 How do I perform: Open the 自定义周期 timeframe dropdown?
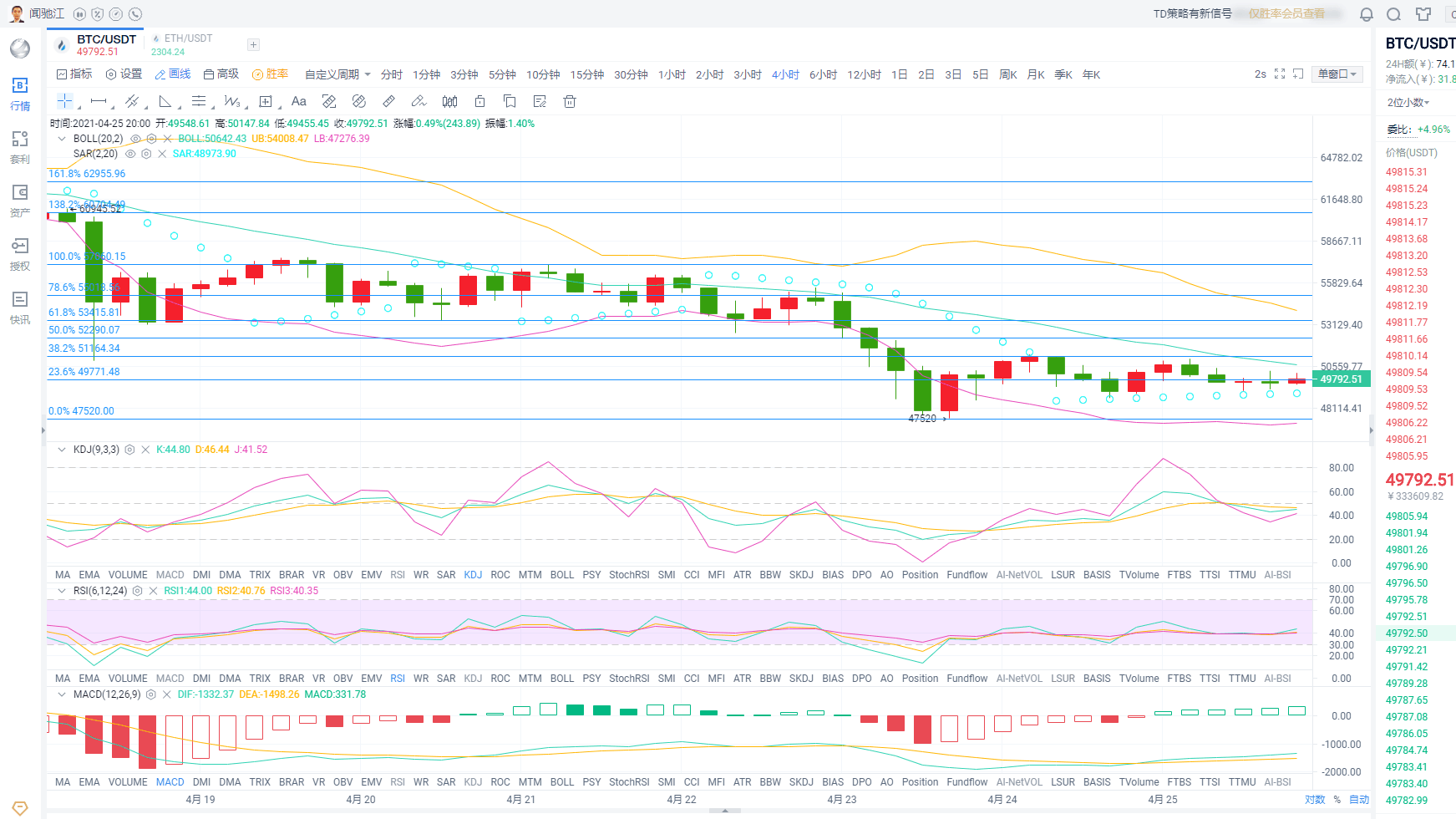[x=334, y=74]
